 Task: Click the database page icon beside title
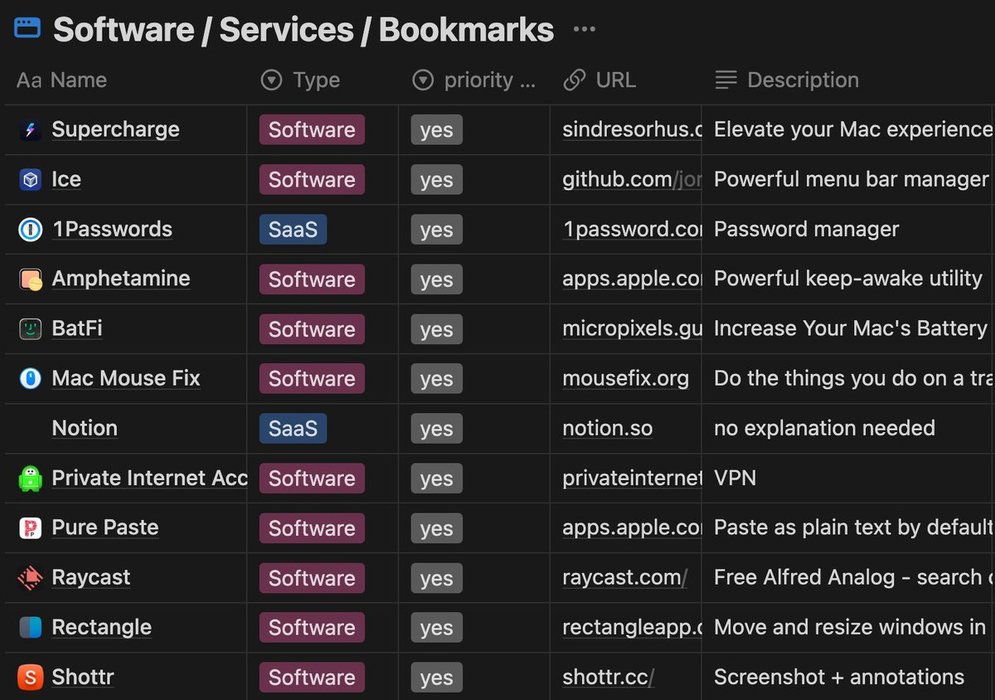(x=27, y=29)
